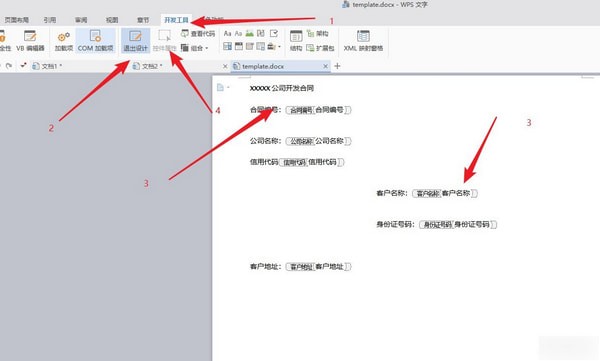Insert drop-down list content control
The image size is (600, 361).
point(238,47)
